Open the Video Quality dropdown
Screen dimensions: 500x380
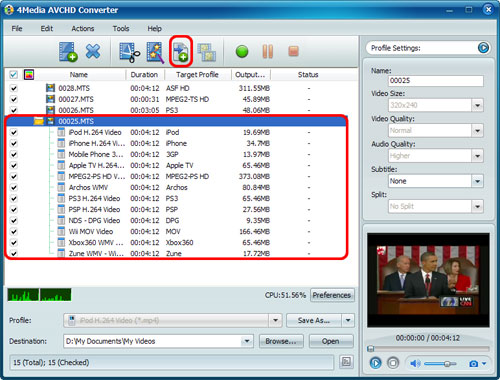(x=477, y=130)
